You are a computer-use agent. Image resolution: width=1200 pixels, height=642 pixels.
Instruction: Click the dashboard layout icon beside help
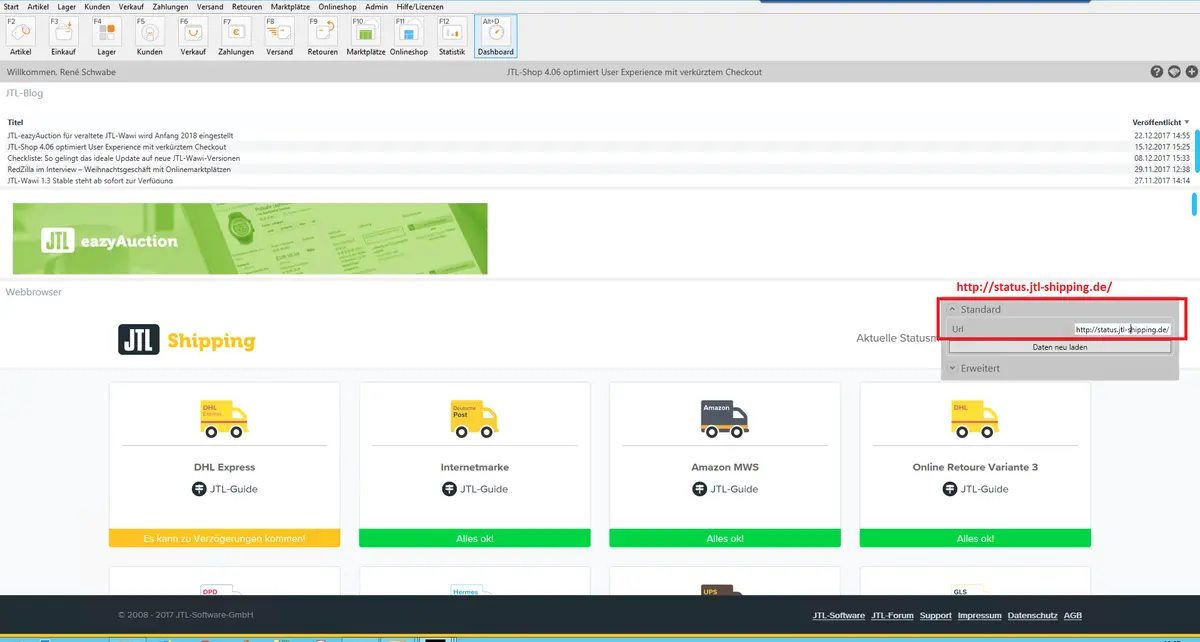[1174, 72]
